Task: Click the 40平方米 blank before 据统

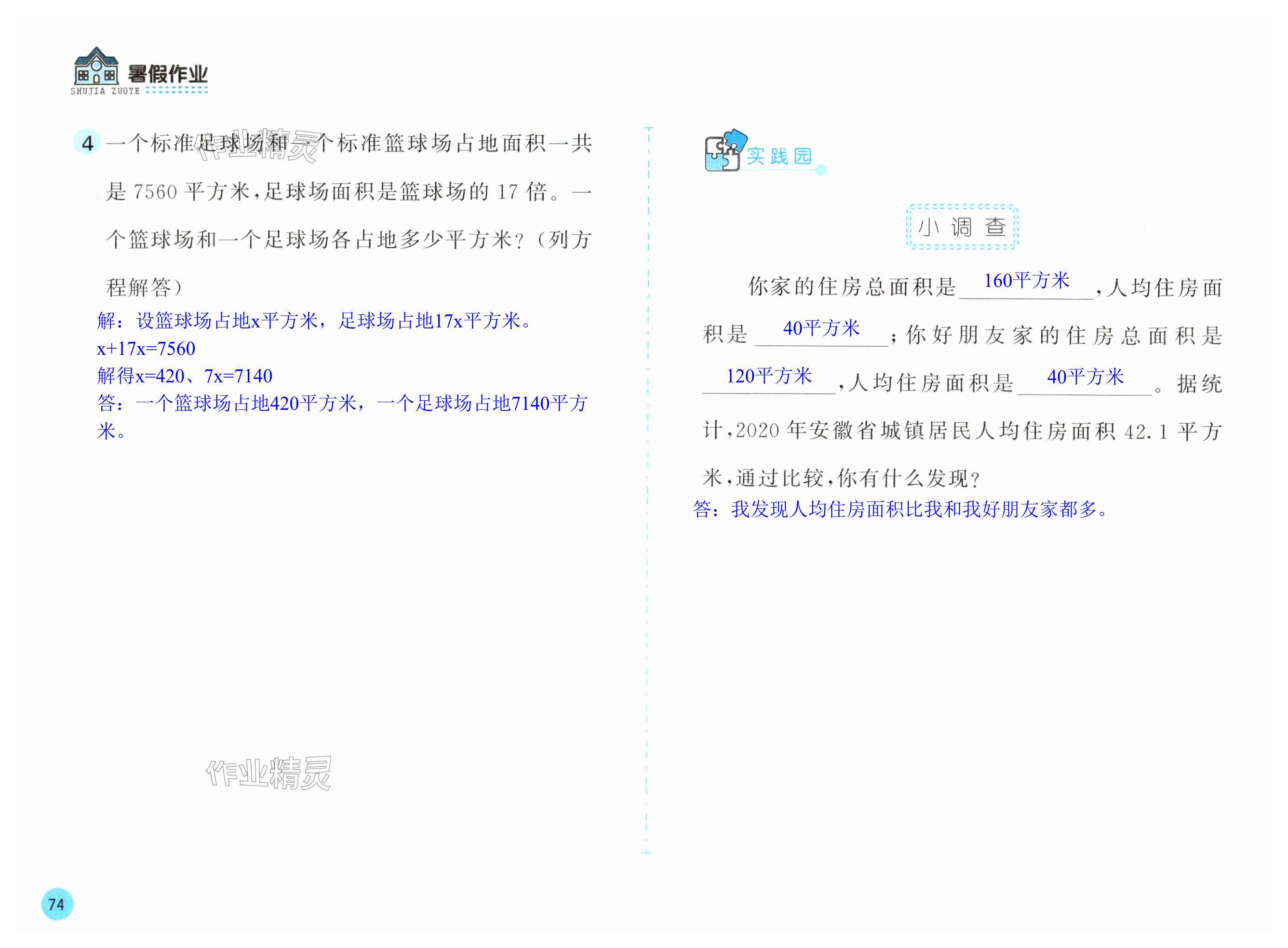Action: pos(1085,378)
